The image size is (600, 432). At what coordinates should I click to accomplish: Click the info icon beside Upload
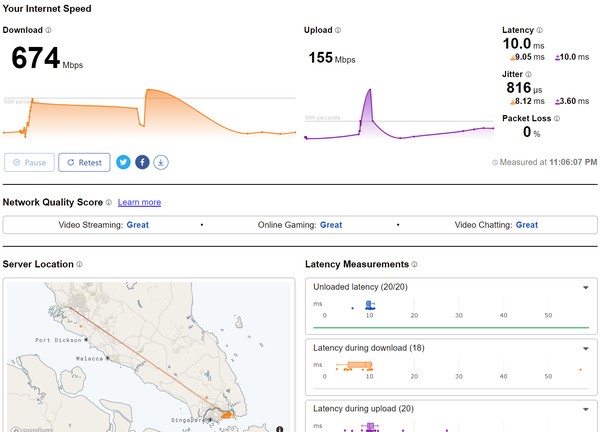pyautogui.click(x=338, y=31)
